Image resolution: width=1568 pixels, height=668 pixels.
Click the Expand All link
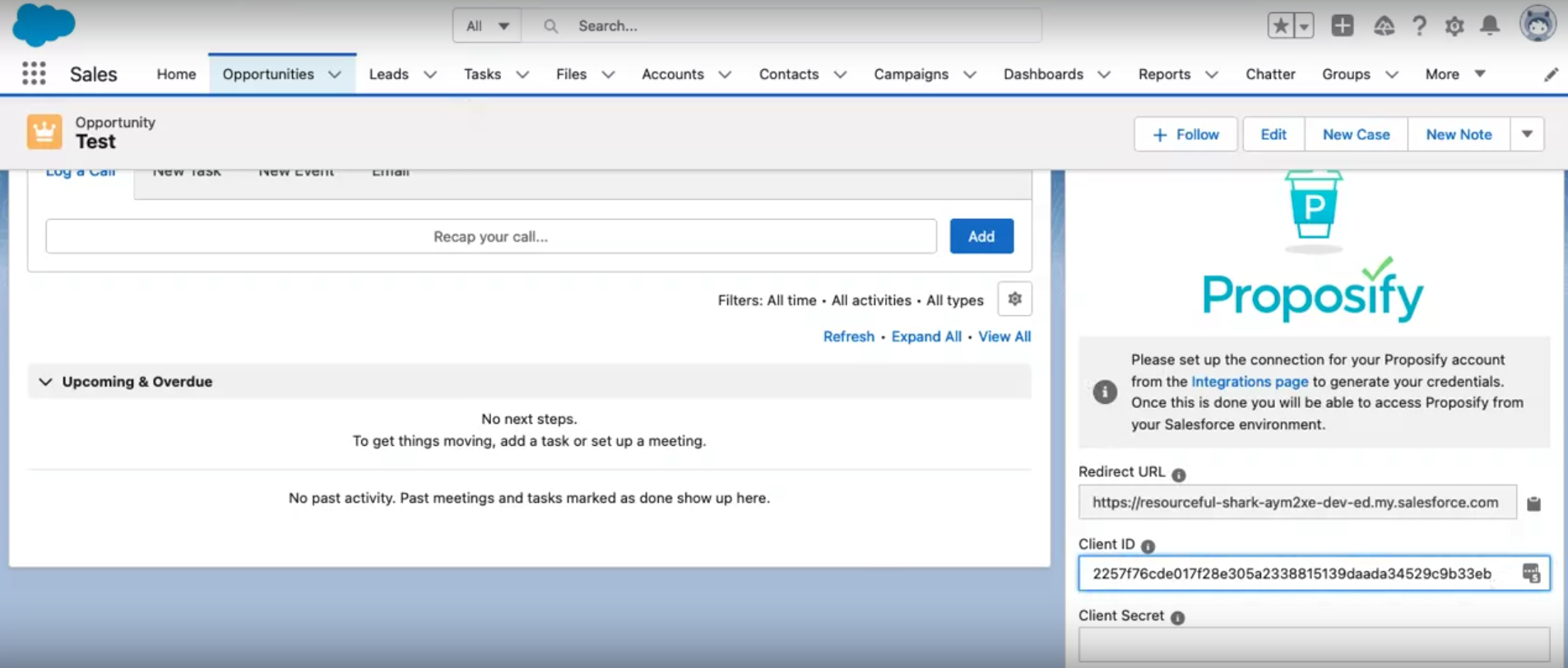coord(926,336)
